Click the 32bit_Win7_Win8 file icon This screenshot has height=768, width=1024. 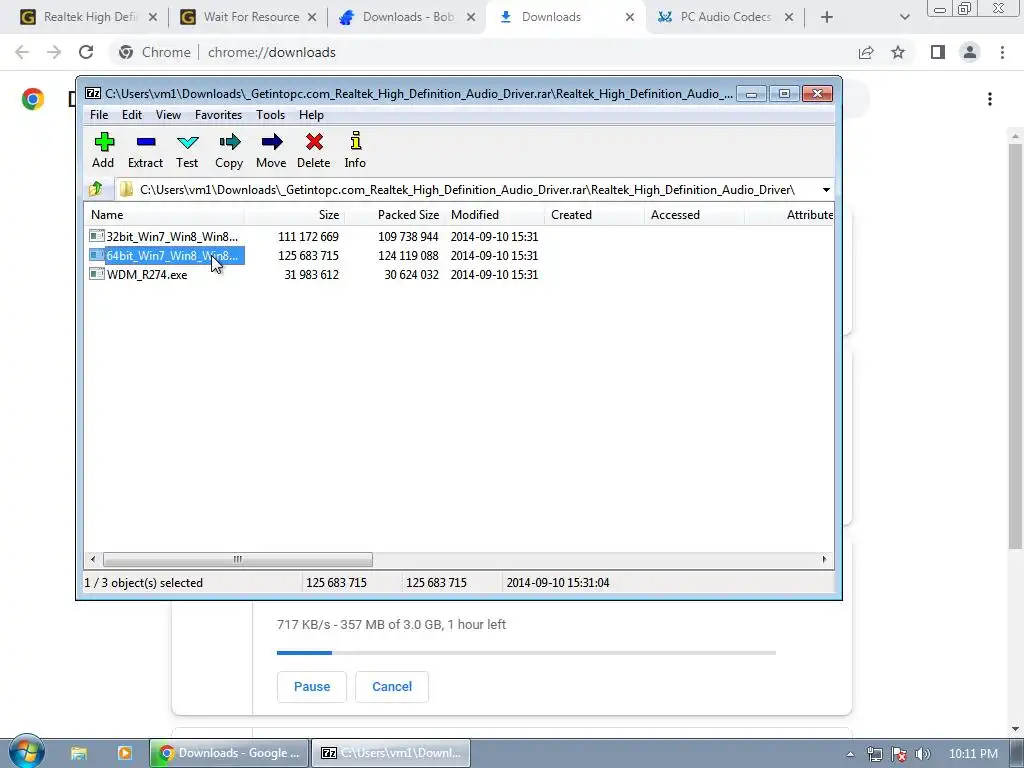point(97,236)
